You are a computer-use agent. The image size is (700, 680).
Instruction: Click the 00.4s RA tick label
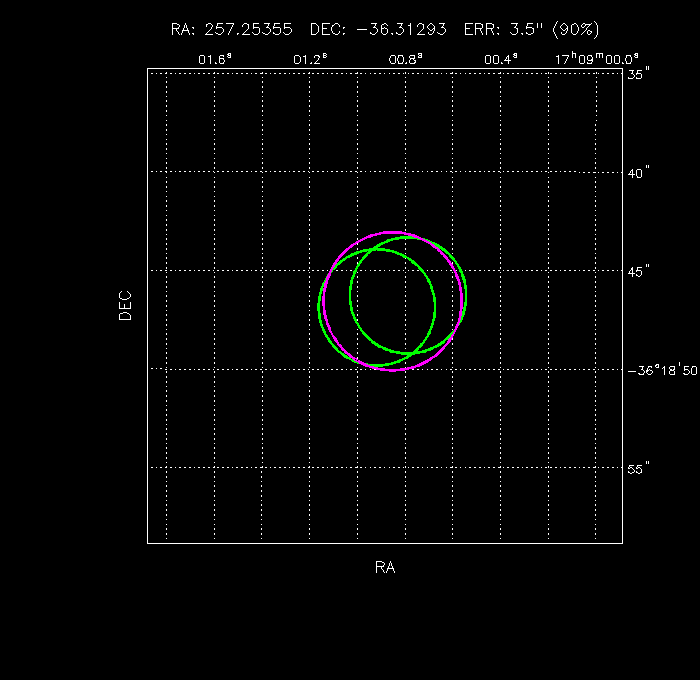pyautogui.click(x=500, y=59)
